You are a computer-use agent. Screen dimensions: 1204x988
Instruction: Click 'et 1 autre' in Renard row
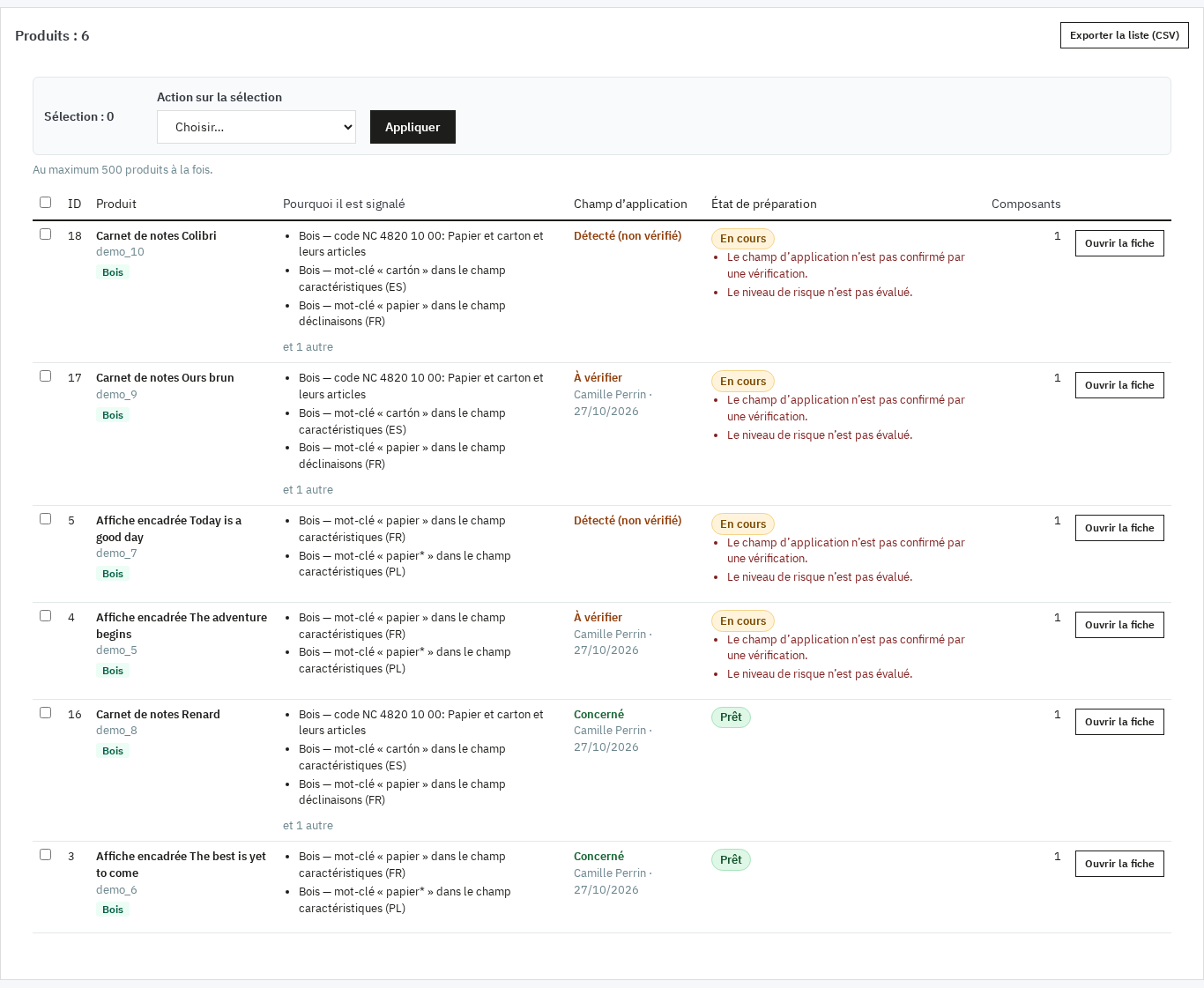pos(308,826)
